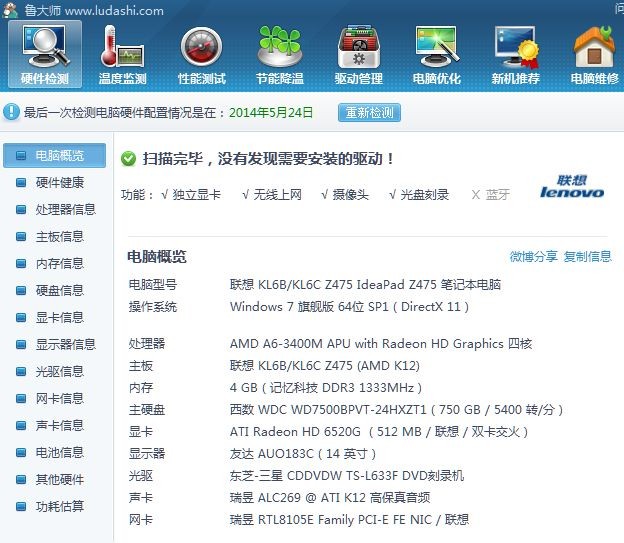Screen dimensions: 624x543
Task: Click the icon beside 电池信息
Action: click(21, 452)
